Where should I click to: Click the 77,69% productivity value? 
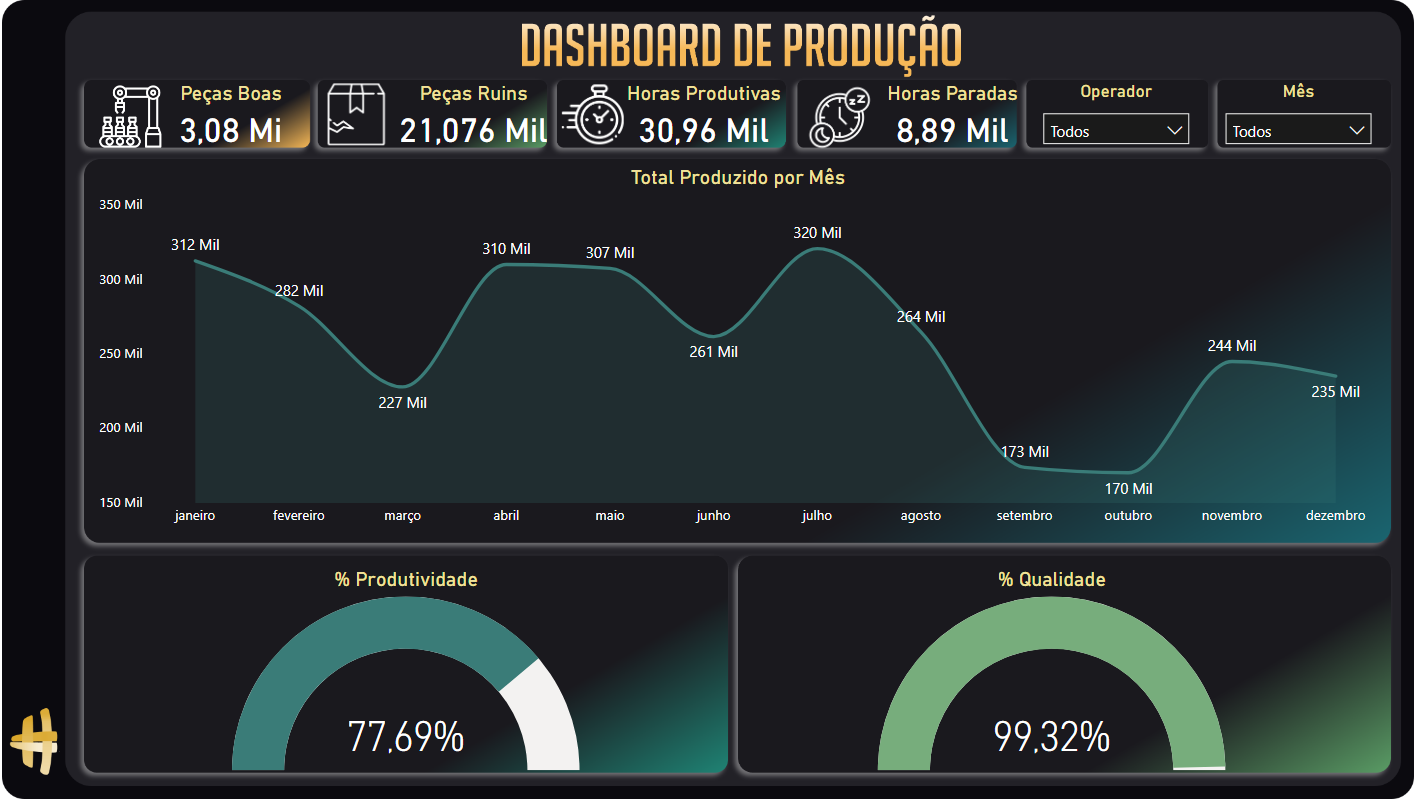pos(406,737)
